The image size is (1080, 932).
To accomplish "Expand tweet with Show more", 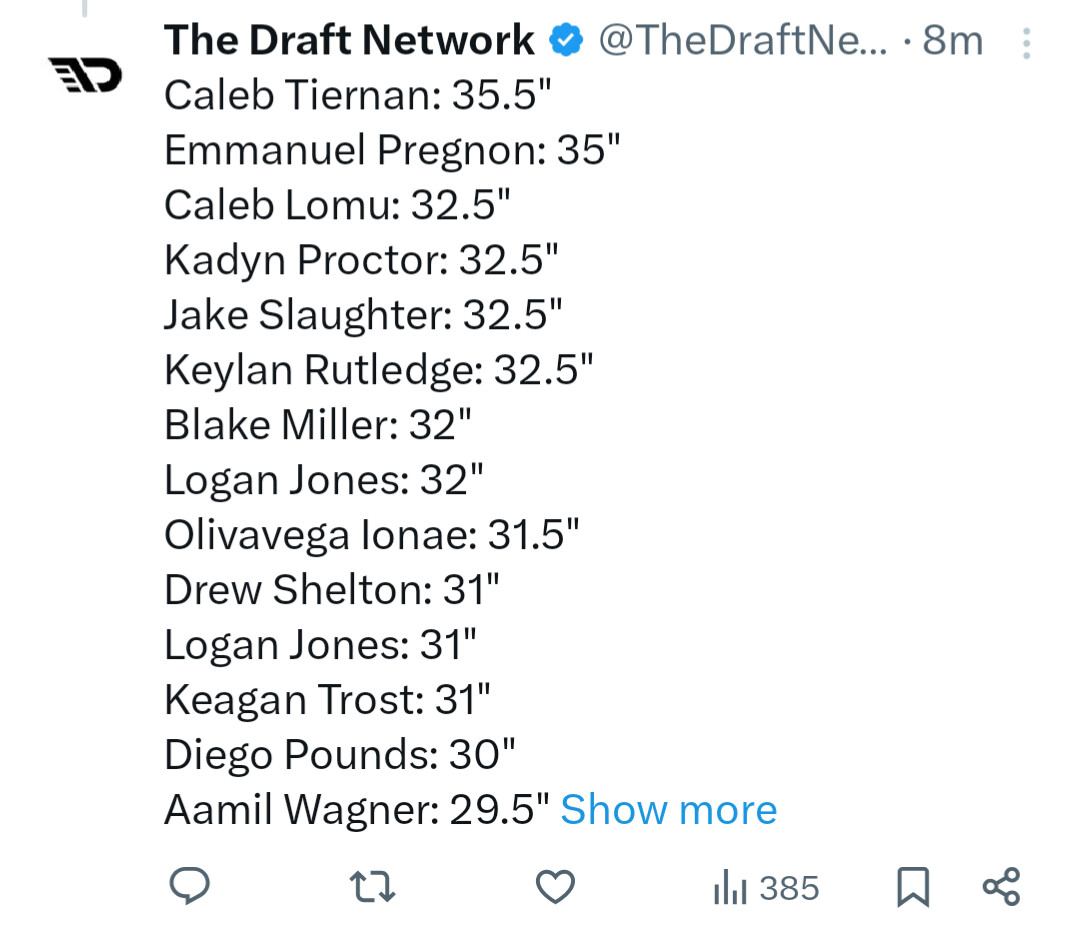I will (x=668, y=810).
